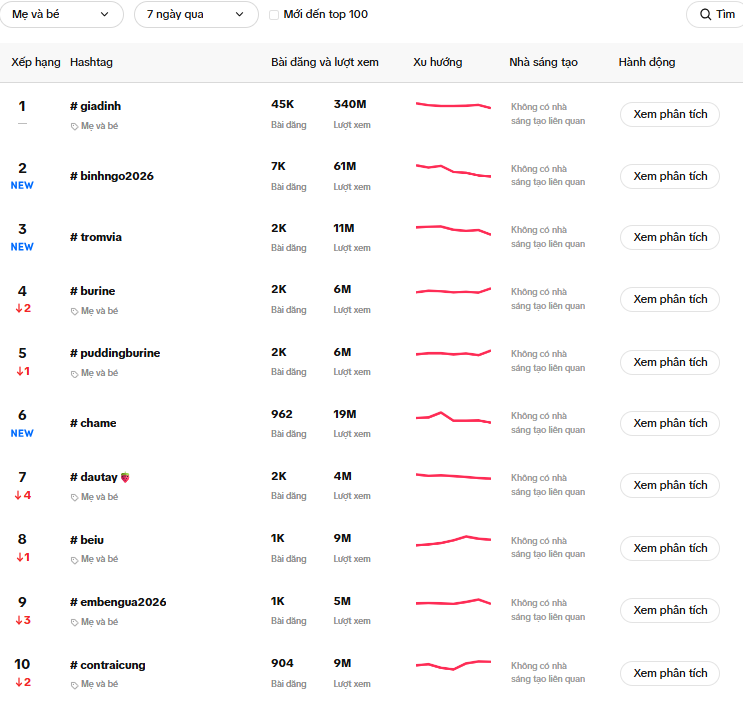Click the tag icon under #burine
Viewport: 743px width, 702px height.
[x=75, y=311]
